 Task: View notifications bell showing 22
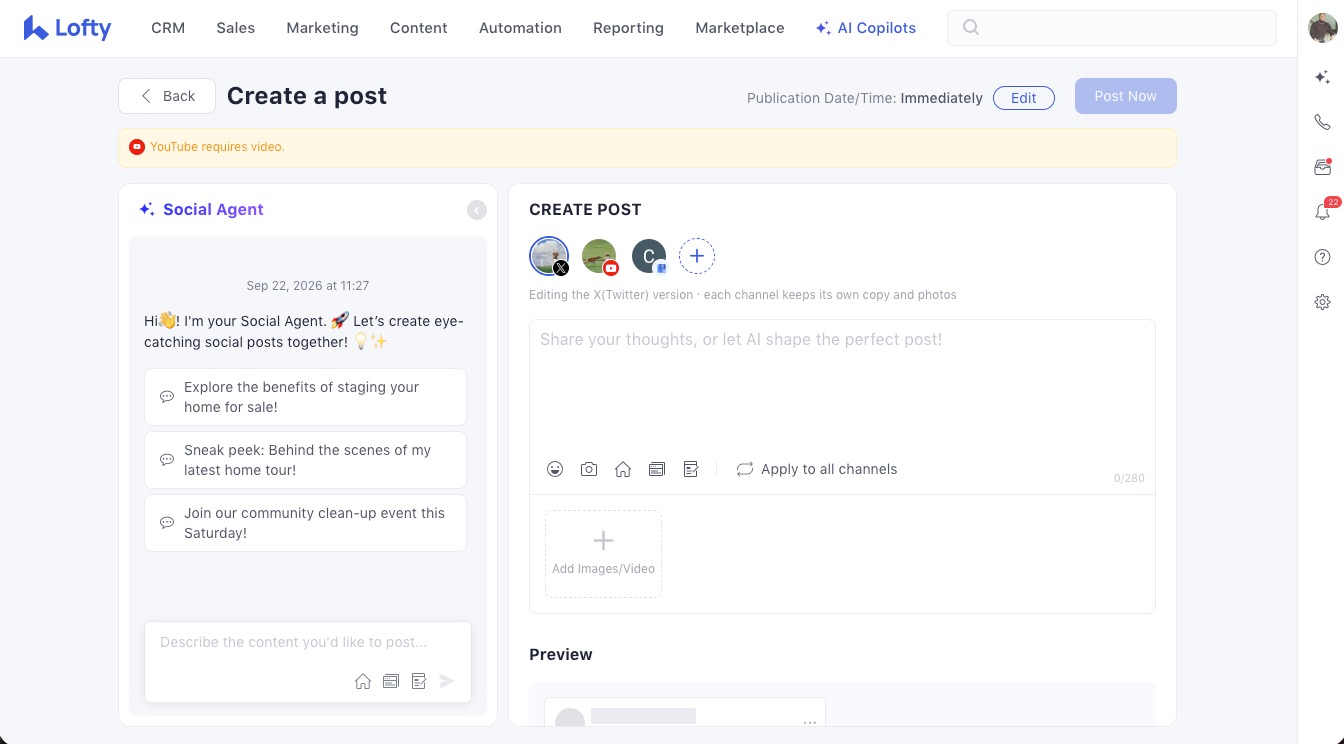click(1322, 212)
